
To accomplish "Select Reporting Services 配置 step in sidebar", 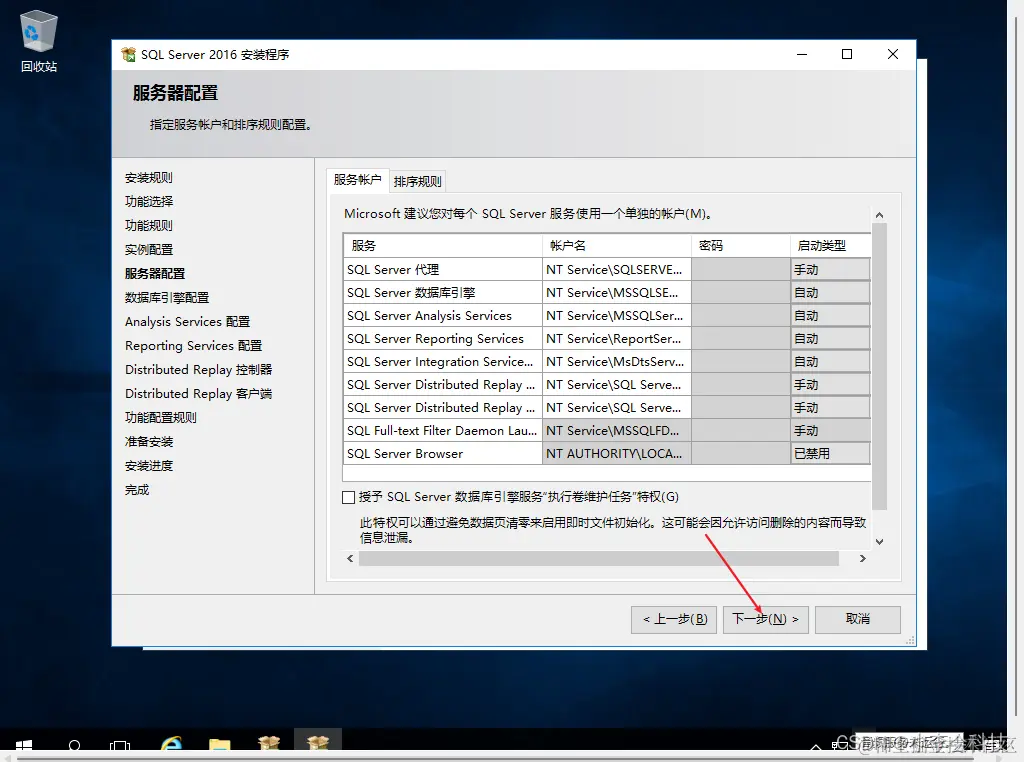I will tap(193, 346).
